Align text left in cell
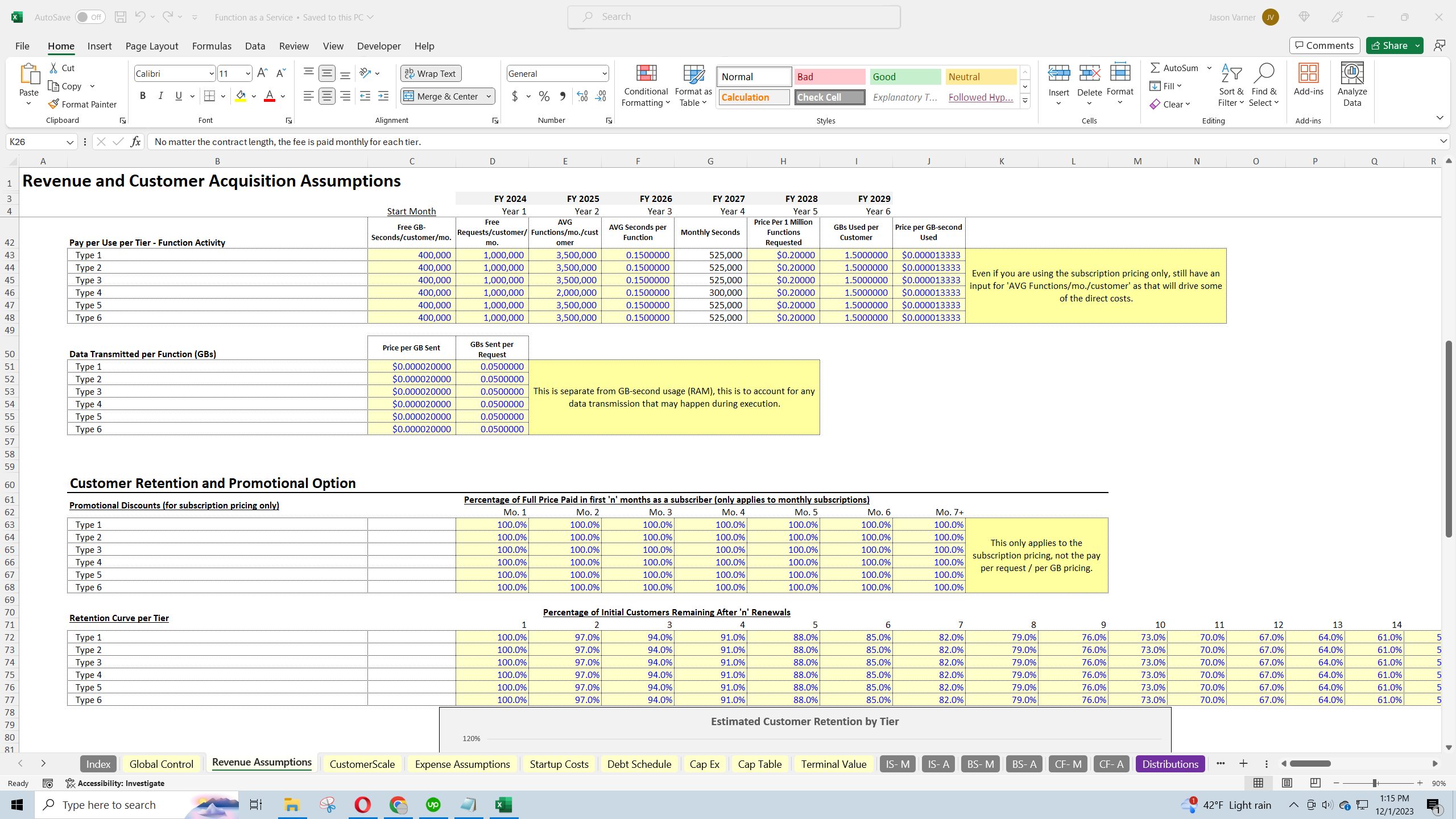The width and height of the screenshot is (1456, 819). [x=308, y=96]
